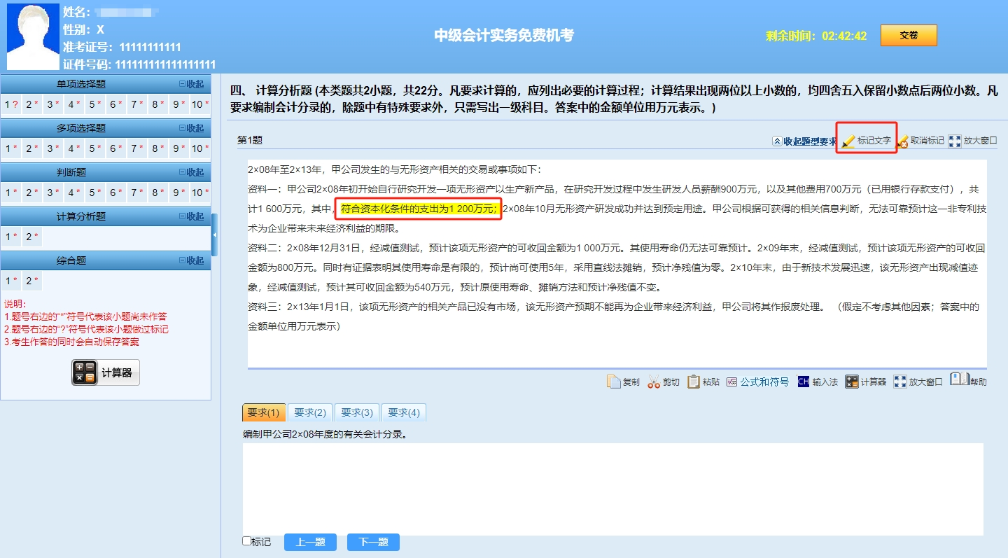Click the 剩余时间 countdown timer
1008x558 pixels.
coord(816,36)
